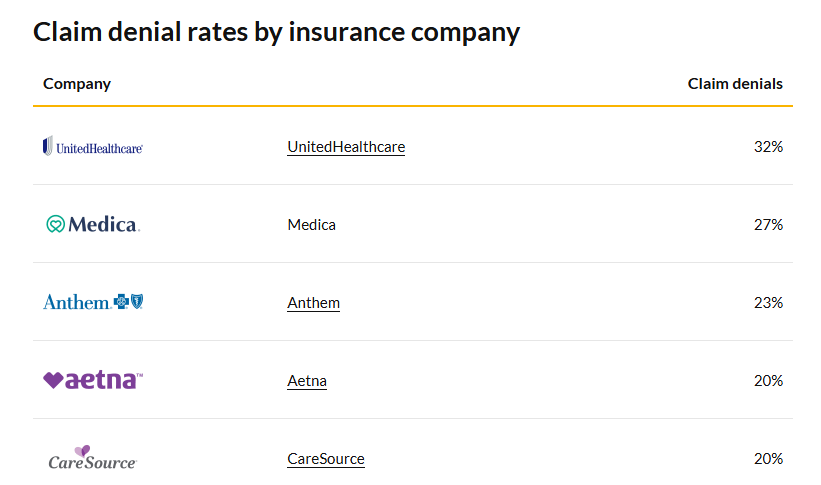
Task: Click the Anthem wordmark in the logo
Action: pyautogui.click(x=76, y=302)
